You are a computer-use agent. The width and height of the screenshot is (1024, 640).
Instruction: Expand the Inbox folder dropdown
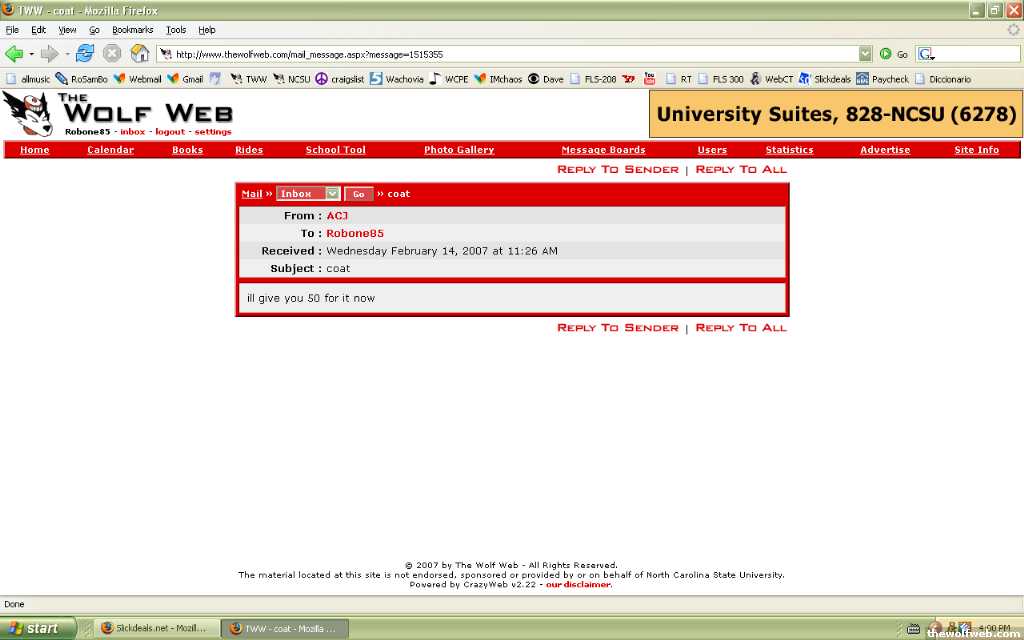click(x=332, y=194)
